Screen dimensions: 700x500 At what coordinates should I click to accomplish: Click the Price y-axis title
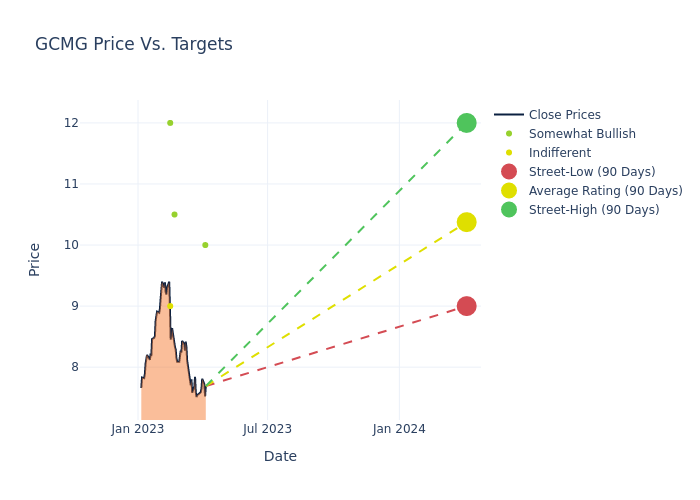35,259
